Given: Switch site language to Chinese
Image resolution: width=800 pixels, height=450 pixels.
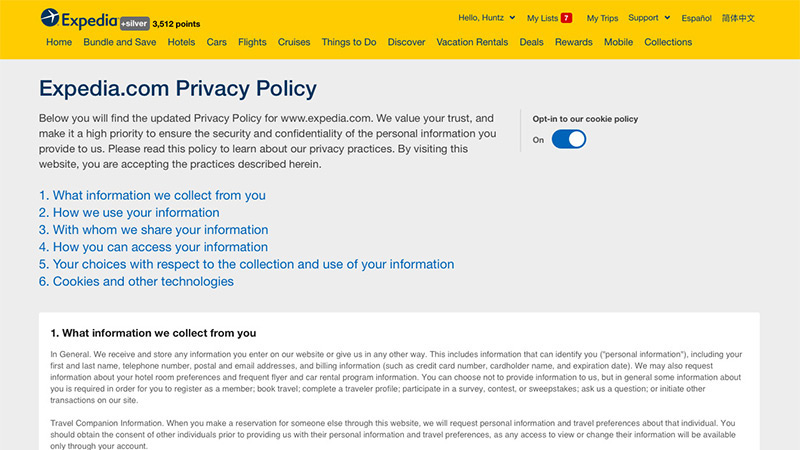Looking at the screenshot, I should point(738,18).
